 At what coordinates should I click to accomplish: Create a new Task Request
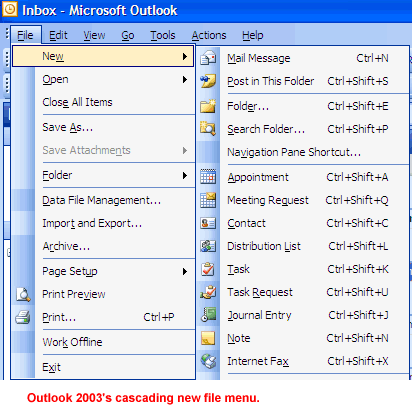(303, 292)
